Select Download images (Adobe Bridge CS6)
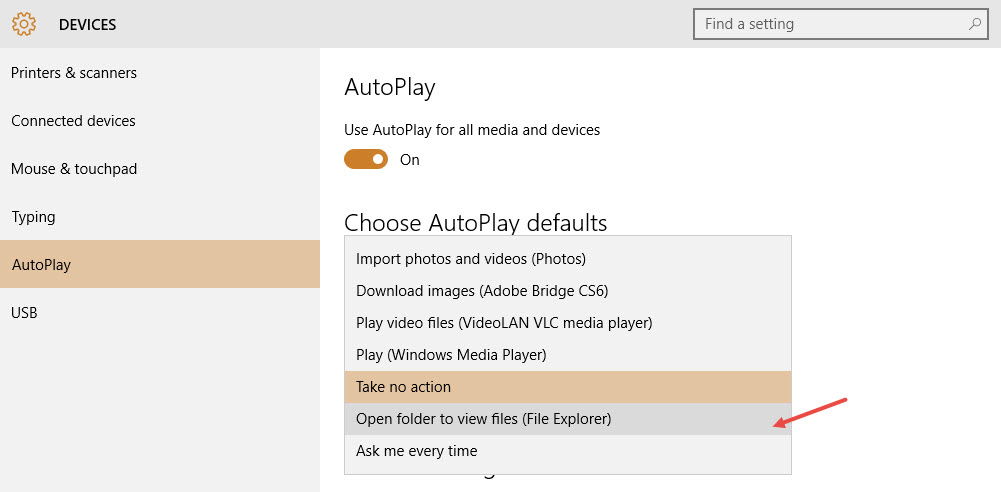The width and height of the screenshot is (1001, 492). tap(568, 291)
